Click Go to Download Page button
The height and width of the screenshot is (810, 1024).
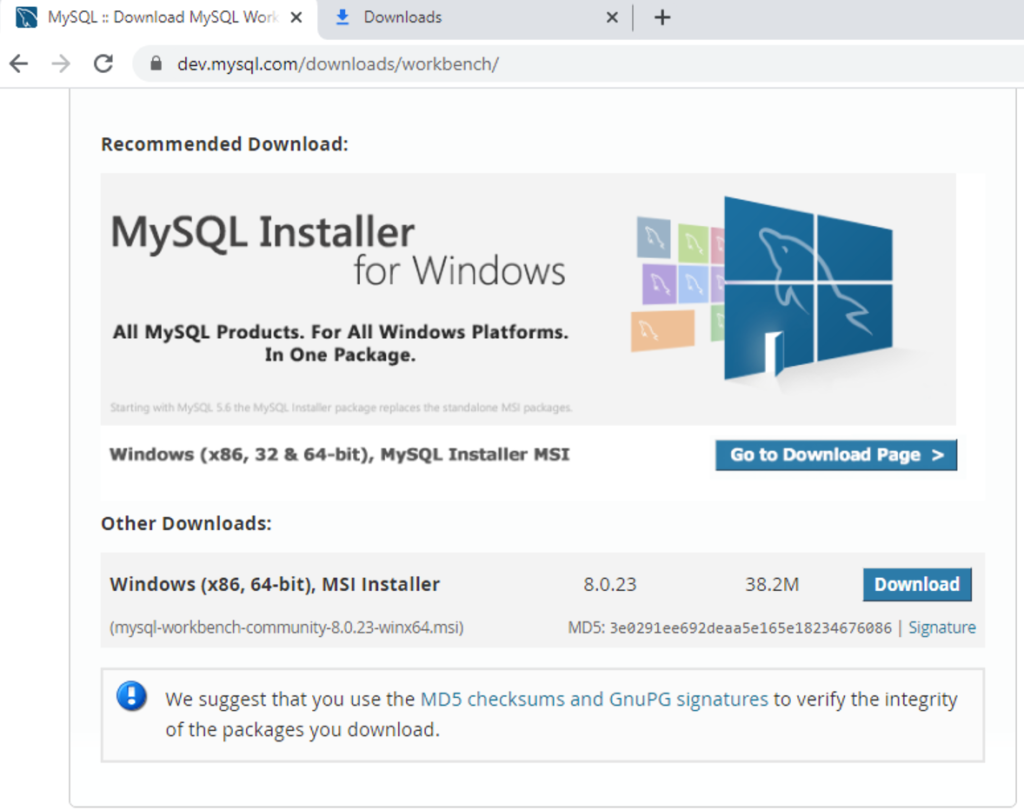pos(836,455)
